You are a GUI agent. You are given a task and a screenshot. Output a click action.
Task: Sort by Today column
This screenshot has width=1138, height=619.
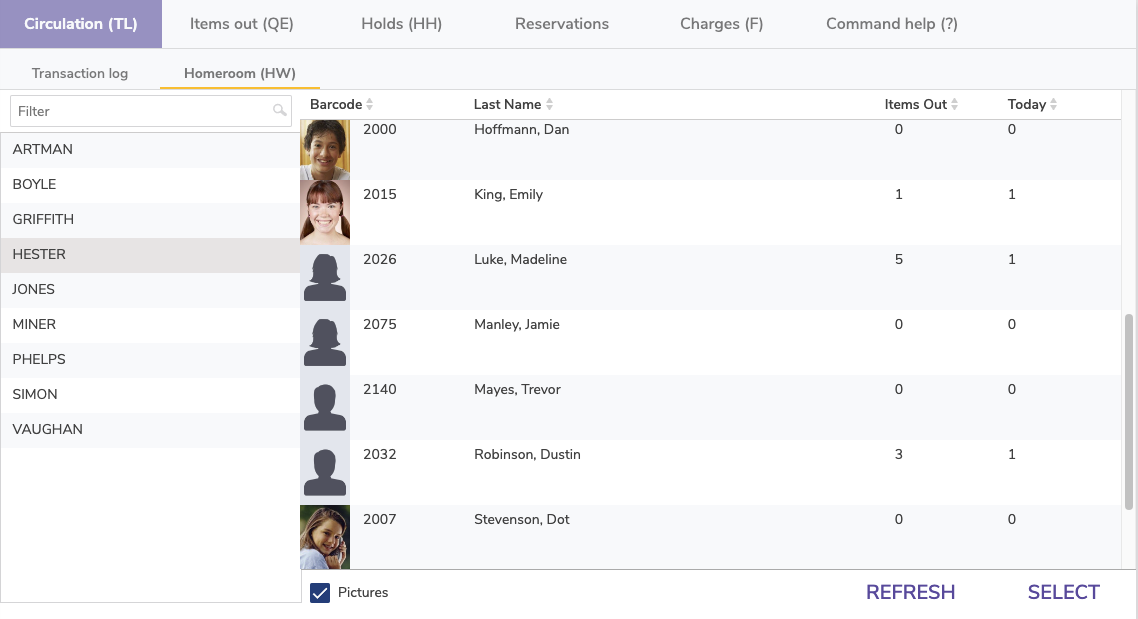1032,105
